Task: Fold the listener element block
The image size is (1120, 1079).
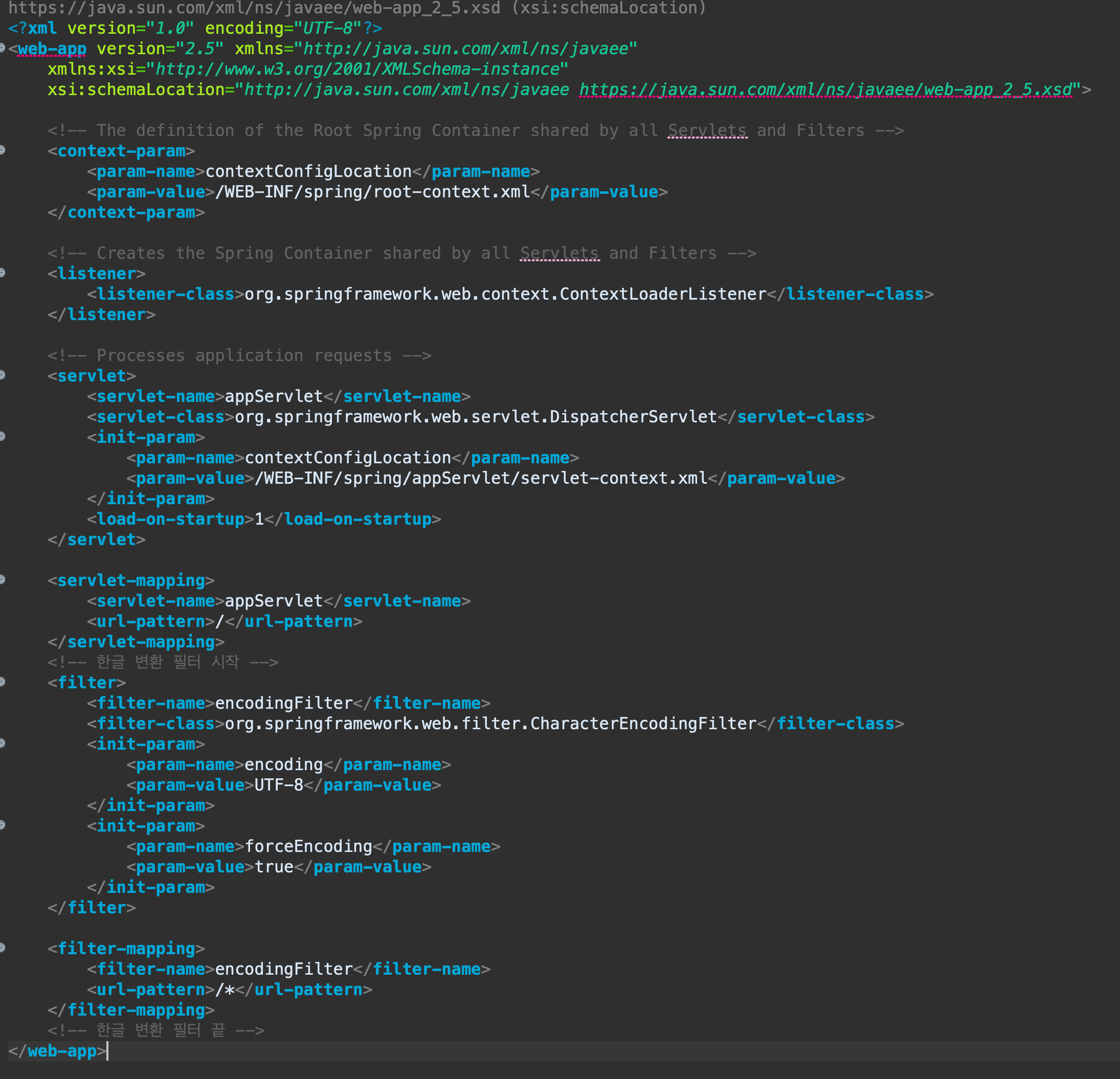Action: coord(2,273)
